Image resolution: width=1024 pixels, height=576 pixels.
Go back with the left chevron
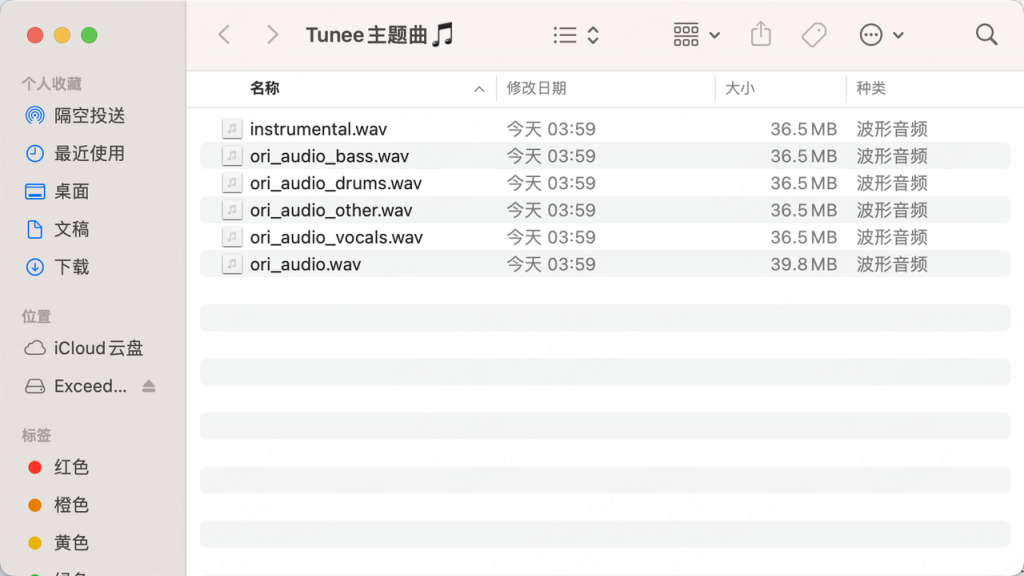[224, 35]
